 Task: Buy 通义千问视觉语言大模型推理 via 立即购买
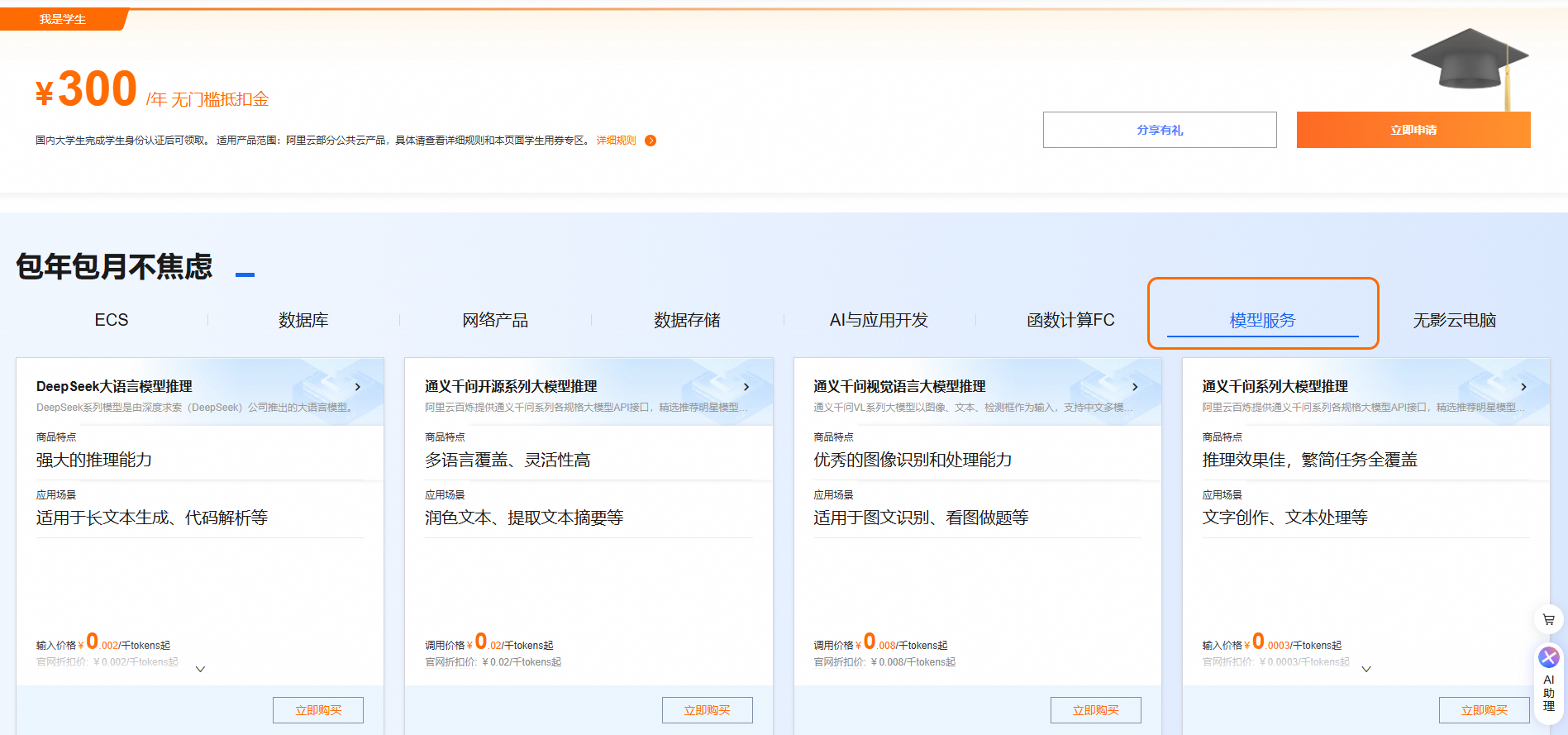(x=1095, y=710)
